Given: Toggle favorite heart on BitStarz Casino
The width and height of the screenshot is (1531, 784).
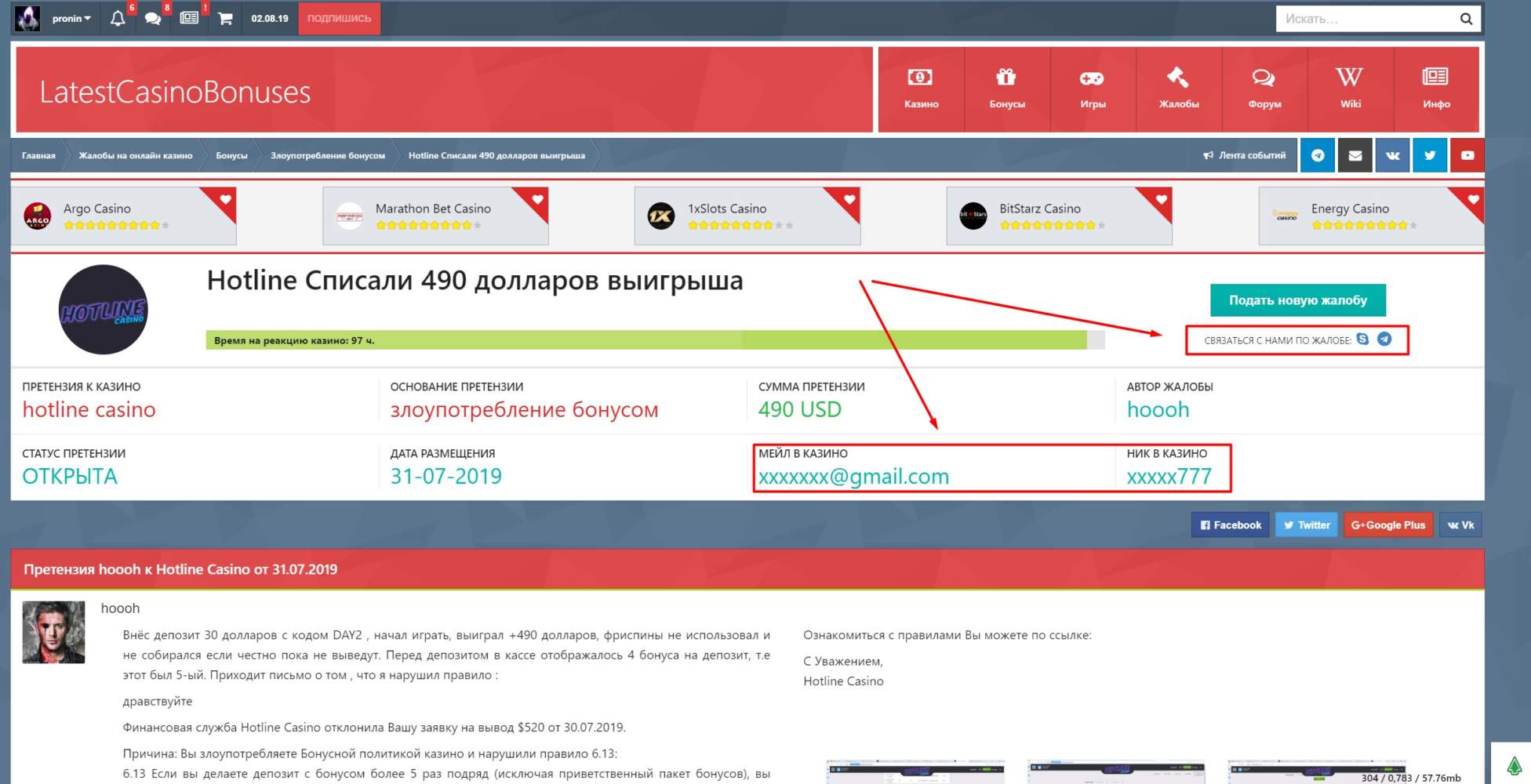Looking at the screenshot, I should (1161, 199).
